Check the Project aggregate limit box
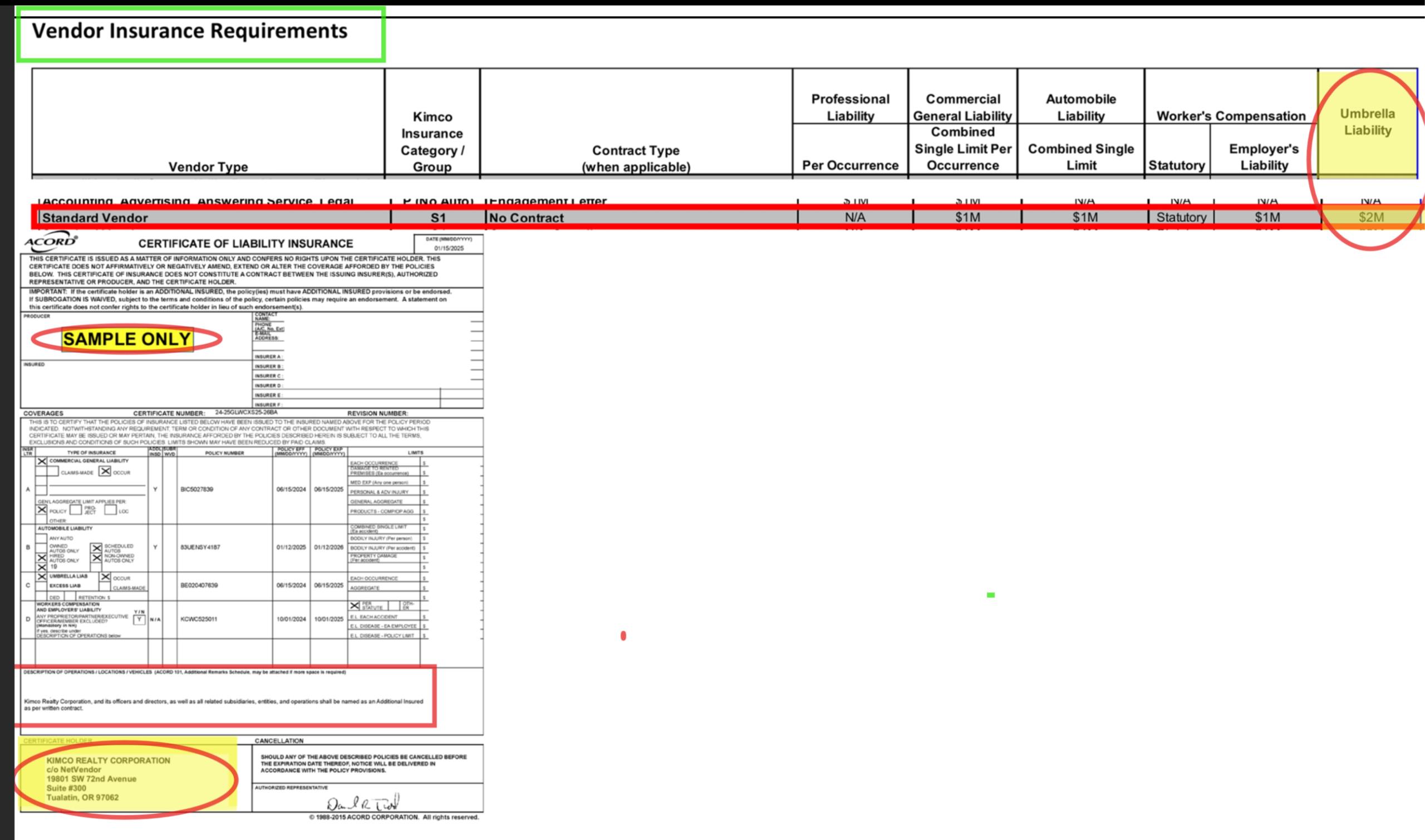1425x840 pixels. click(x=76, y=510)
